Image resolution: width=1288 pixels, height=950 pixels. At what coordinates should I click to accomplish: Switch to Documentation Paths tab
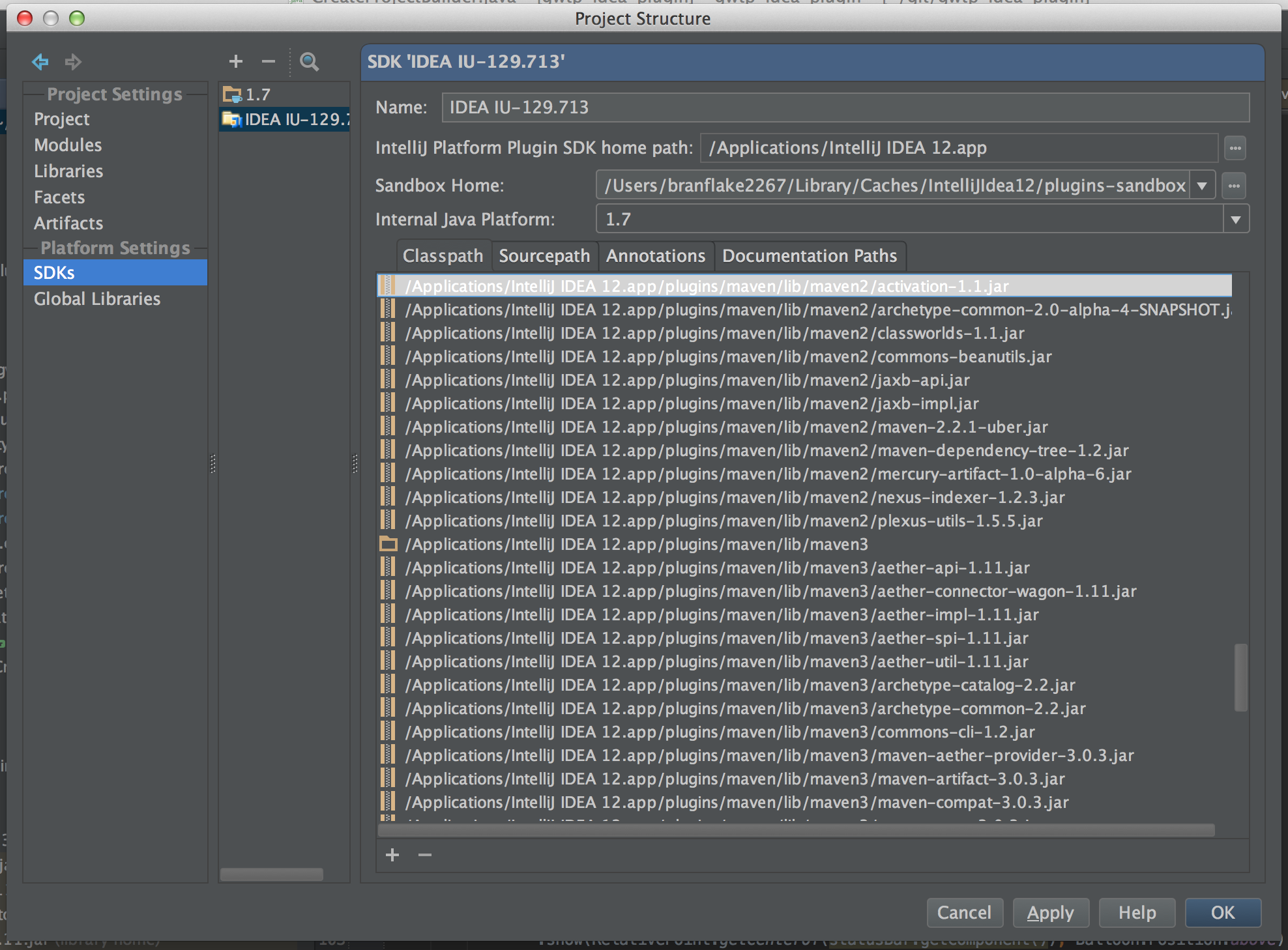tap(810, 256)
